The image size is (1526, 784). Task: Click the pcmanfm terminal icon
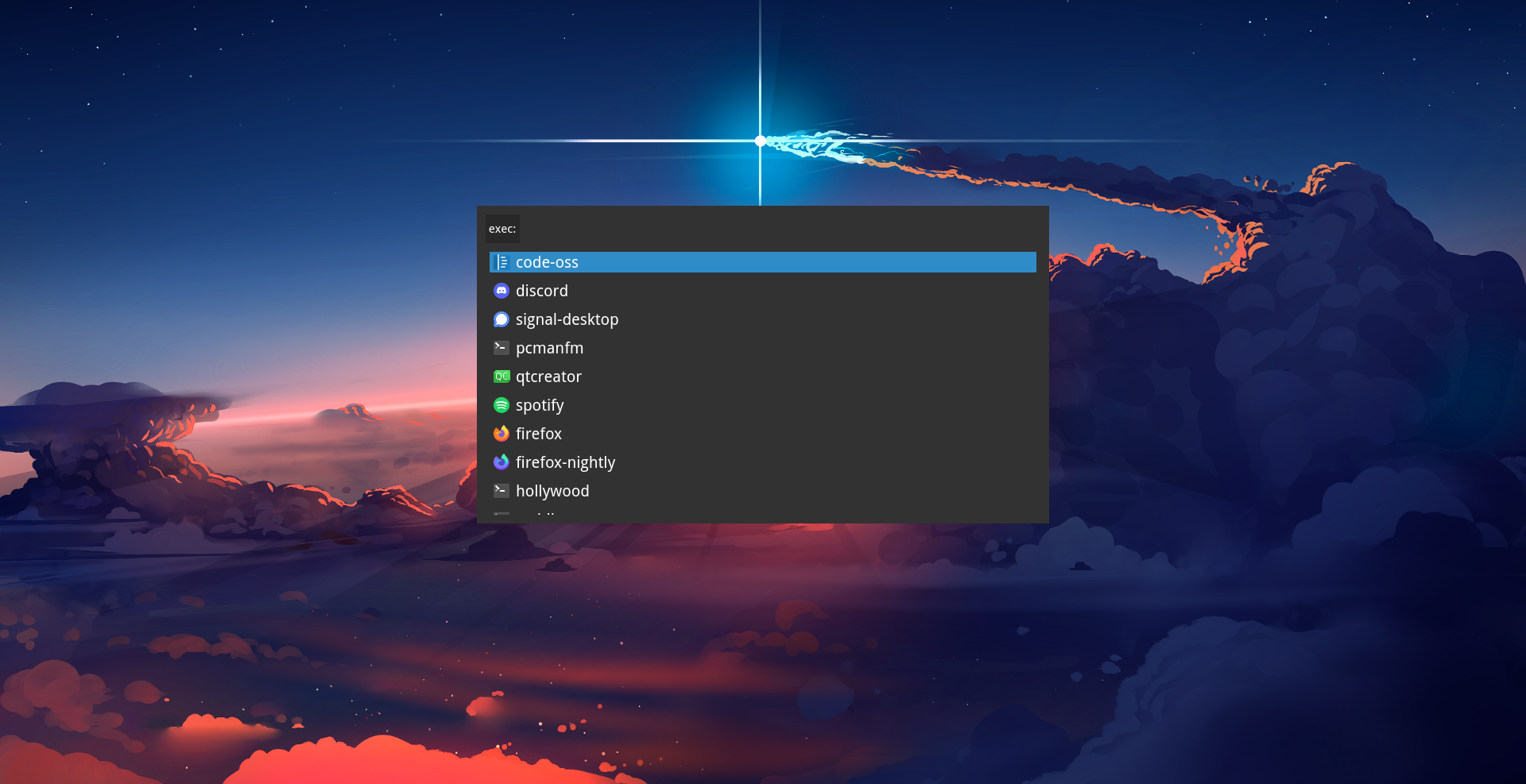coord(502,348)
